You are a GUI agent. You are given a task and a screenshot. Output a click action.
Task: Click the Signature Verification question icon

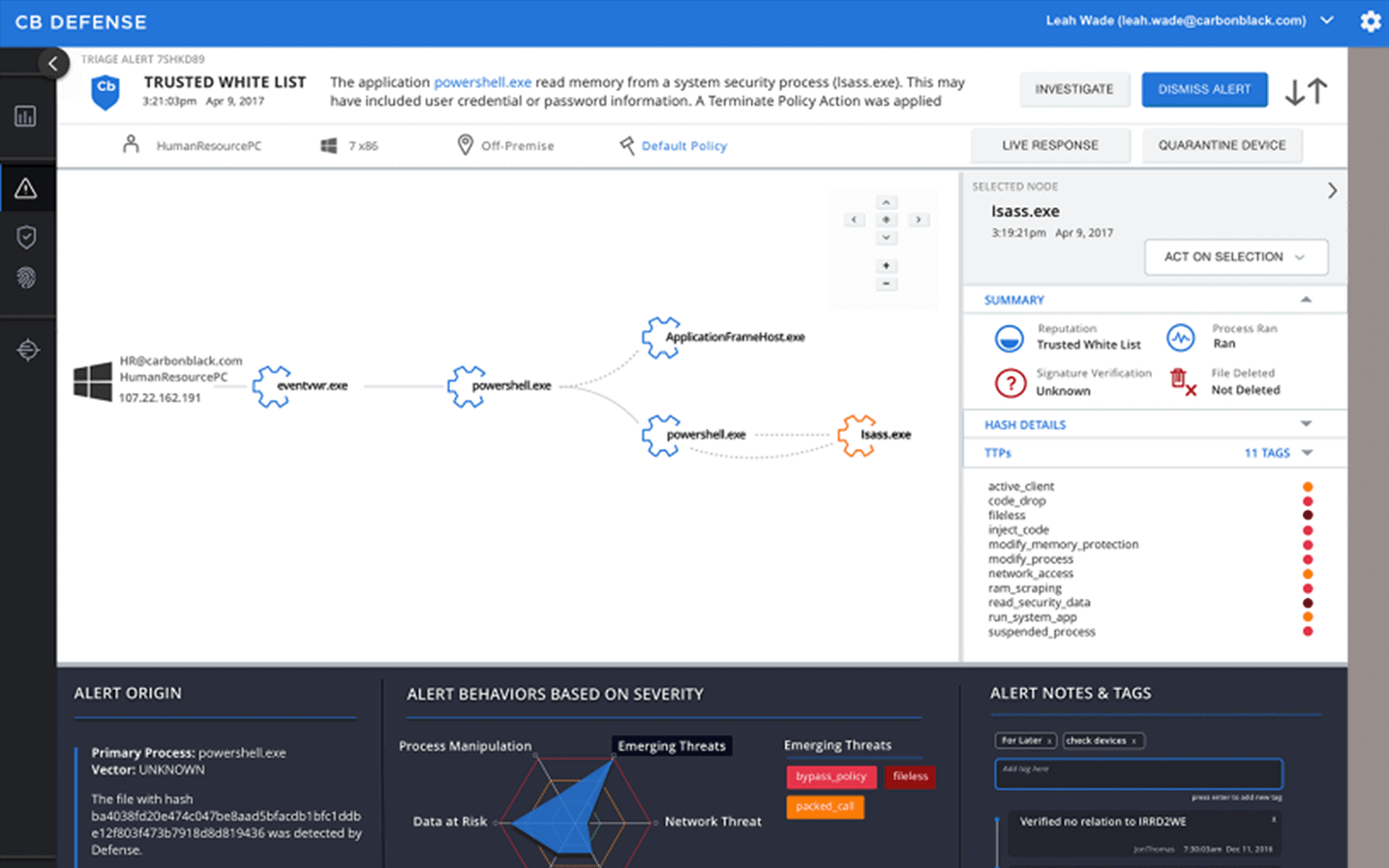1011,383
